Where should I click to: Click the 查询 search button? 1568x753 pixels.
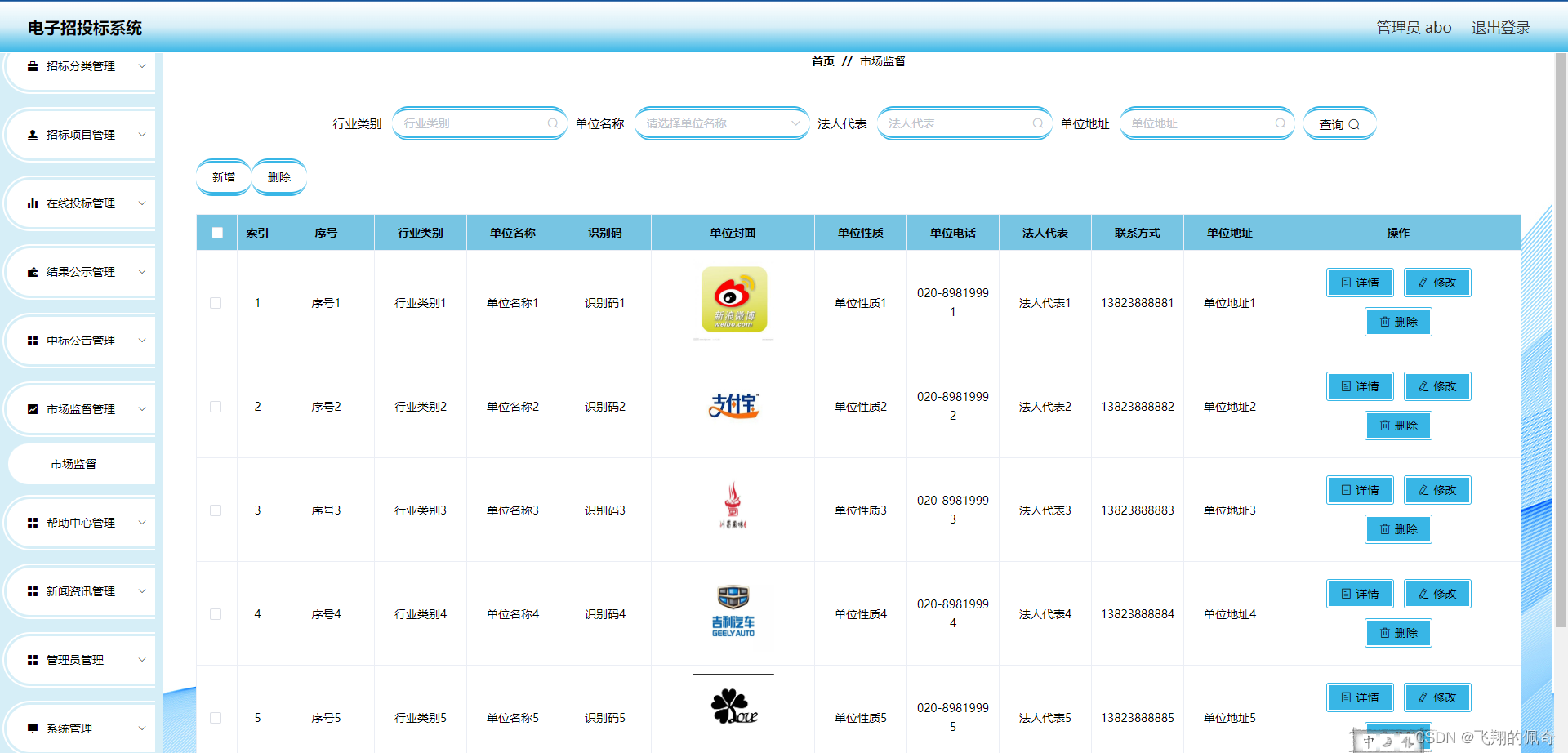point(1339,123)
